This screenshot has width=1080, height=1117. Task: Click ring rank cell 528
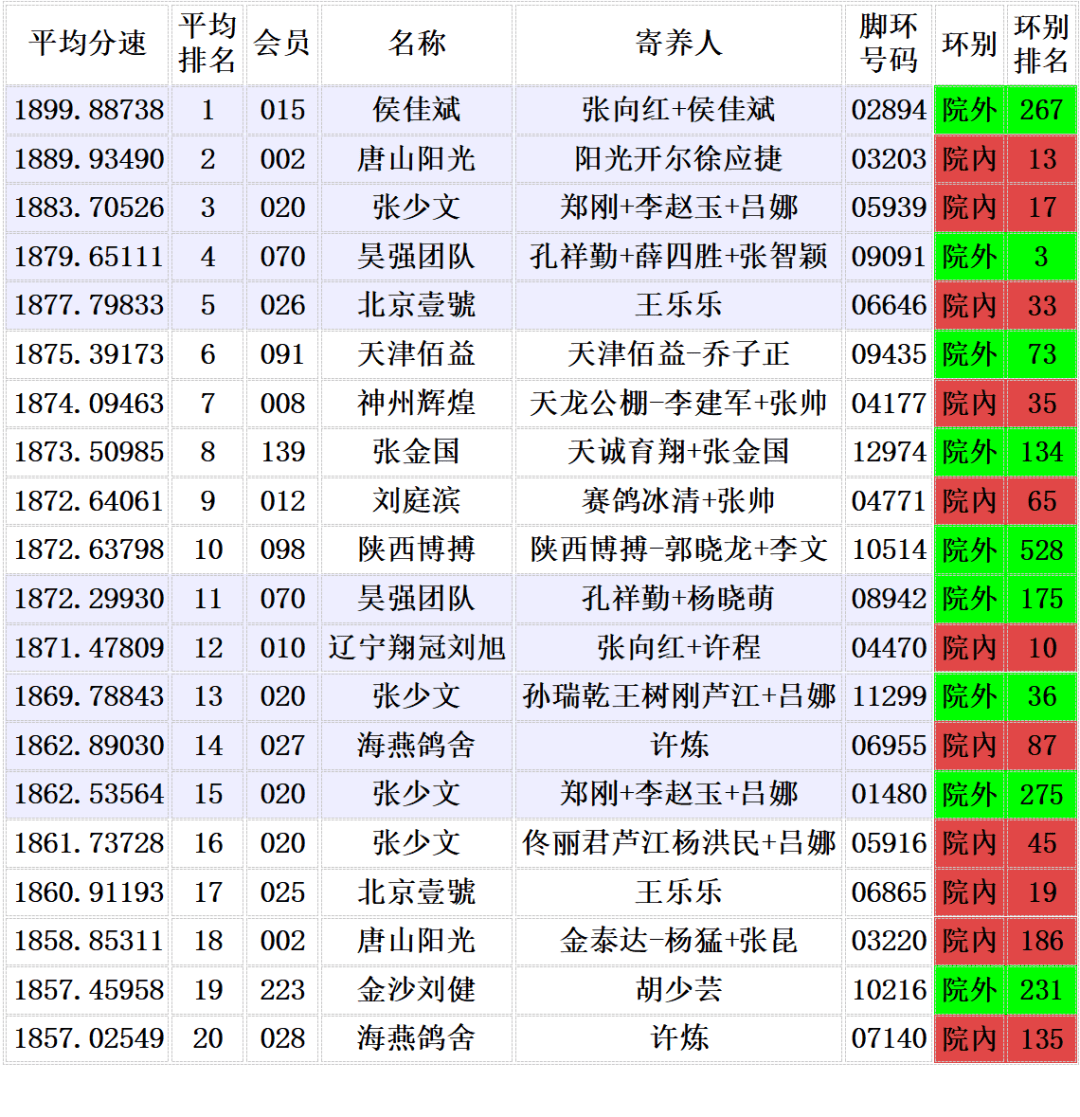1042,550
